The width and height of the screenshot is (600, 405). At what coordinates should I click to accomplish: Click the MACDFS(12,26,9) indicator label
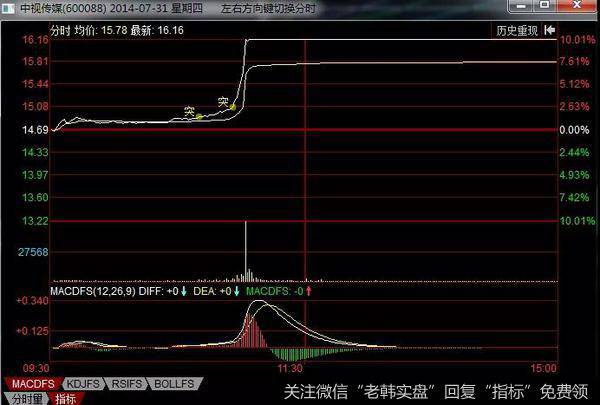point(93,291)
